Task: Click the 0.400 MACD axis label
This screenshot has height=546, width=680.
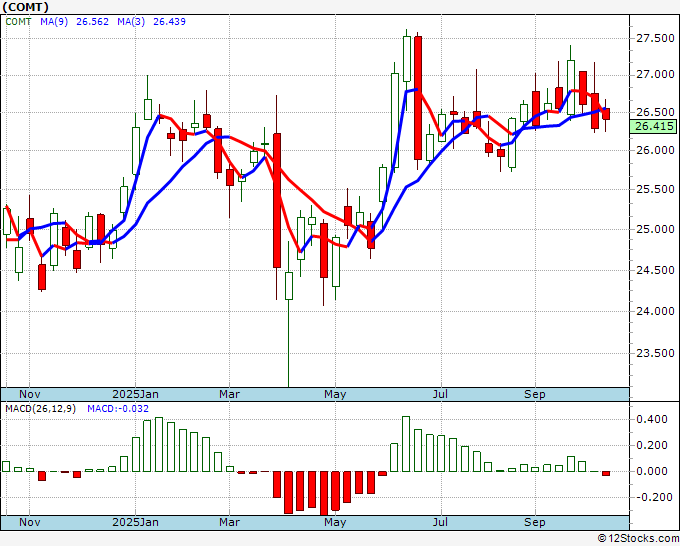Action: point(652,419)
